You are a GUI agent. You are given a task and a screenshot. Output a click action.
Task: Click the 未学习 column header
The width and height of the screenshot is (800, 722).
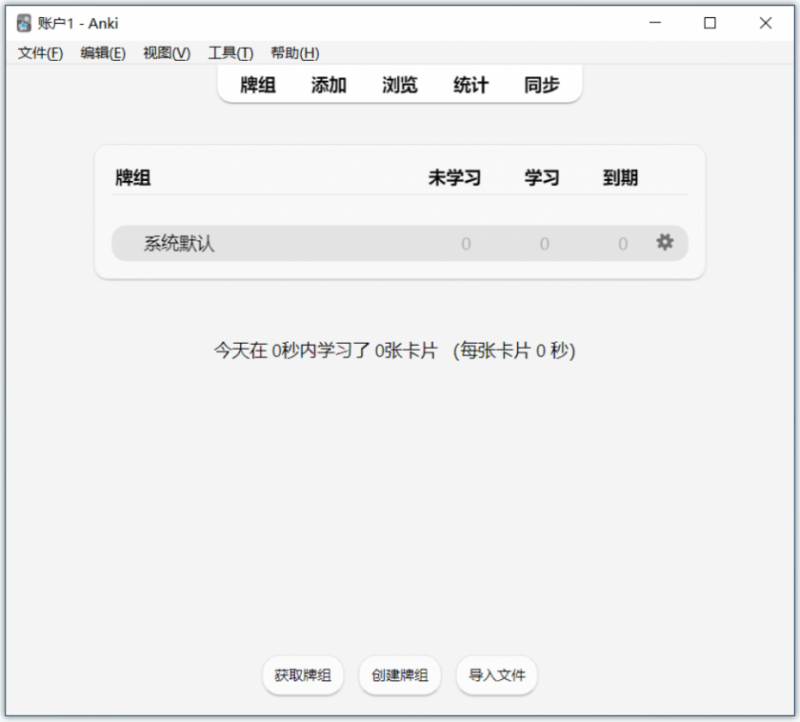455,178
